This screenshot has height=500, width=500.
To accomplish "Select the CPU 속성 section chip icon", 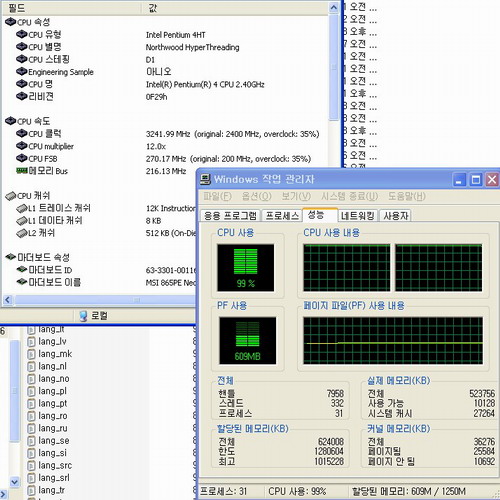I will click(x=10, y=22).
